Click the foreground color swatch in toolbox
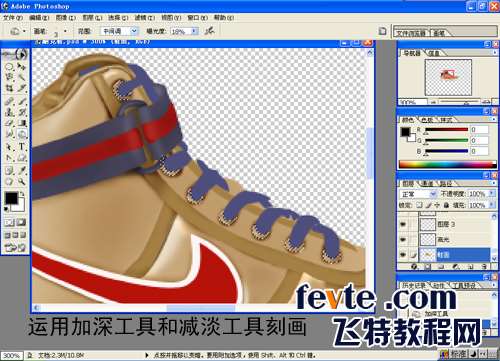 tap(11, 198)
